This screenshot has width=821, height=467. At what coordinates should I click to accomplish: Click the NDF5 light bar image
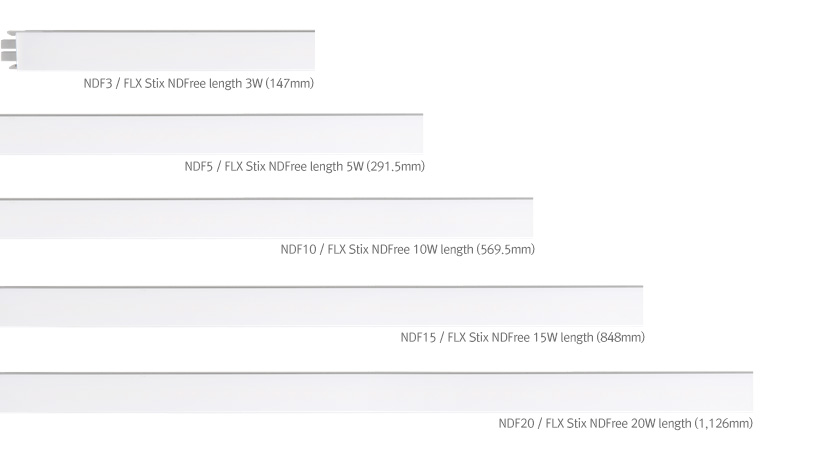[212, 134]
